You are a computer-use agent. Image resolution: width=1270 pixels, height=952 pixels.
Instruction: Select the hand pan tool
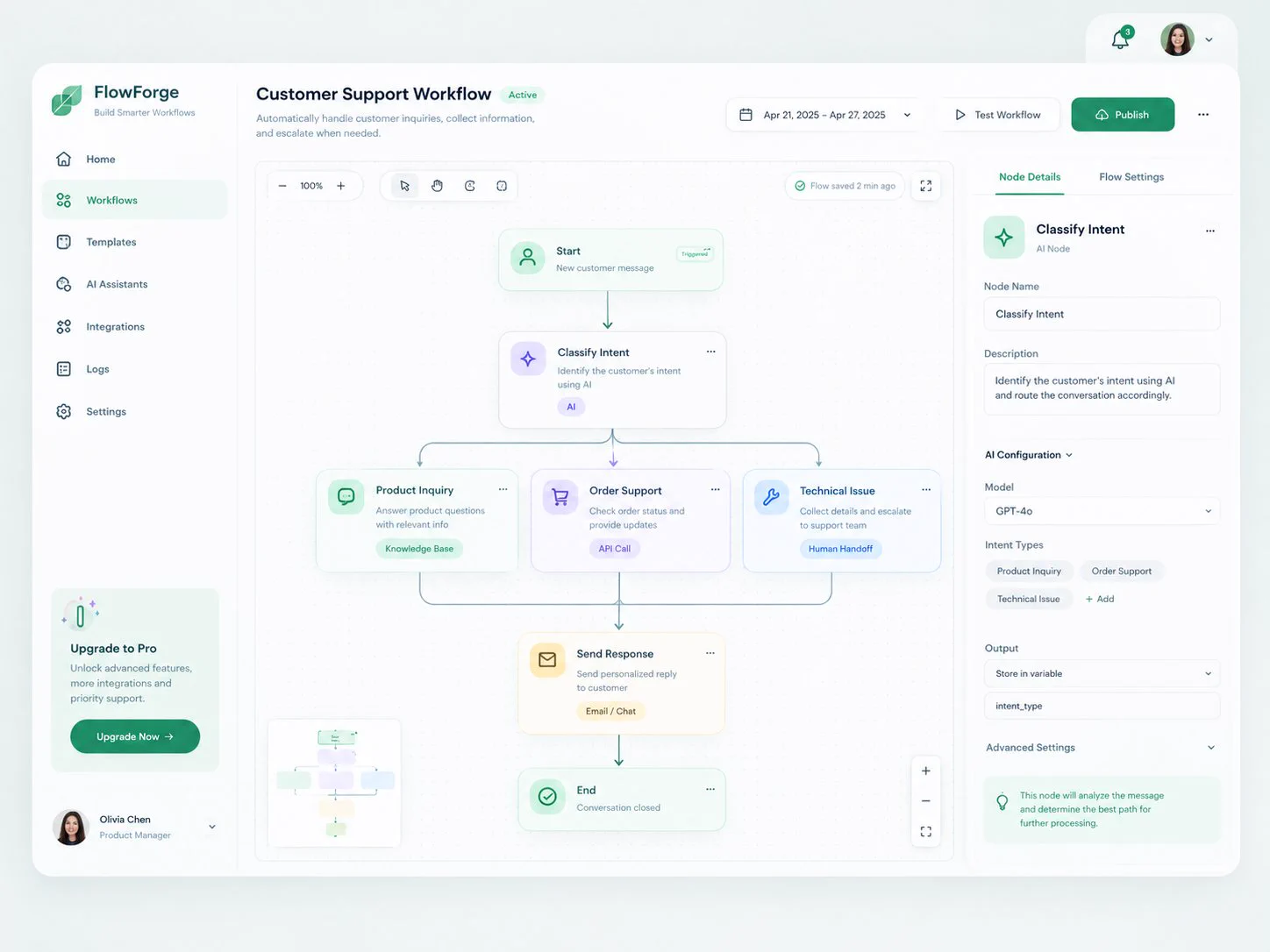(x=437, y=186)
